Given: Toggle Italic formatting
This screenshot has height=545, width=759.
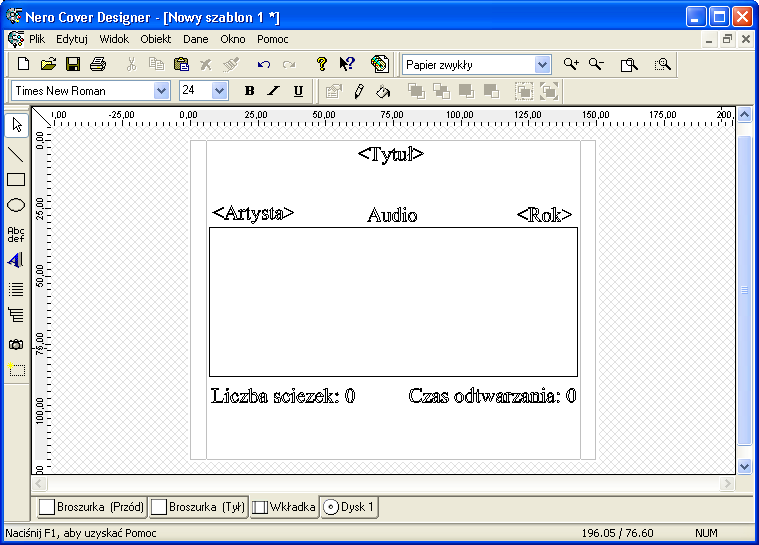Looking at the screenshot, I should tap(274, 91).
